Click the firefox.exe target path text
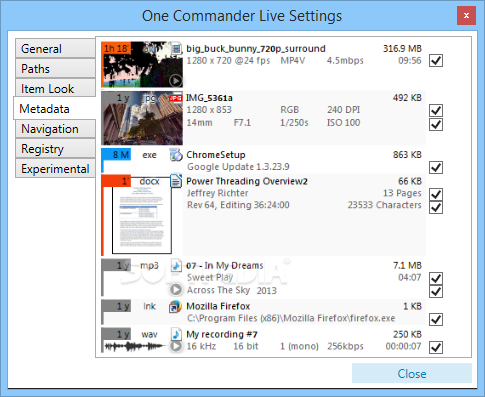 point(291,318)
